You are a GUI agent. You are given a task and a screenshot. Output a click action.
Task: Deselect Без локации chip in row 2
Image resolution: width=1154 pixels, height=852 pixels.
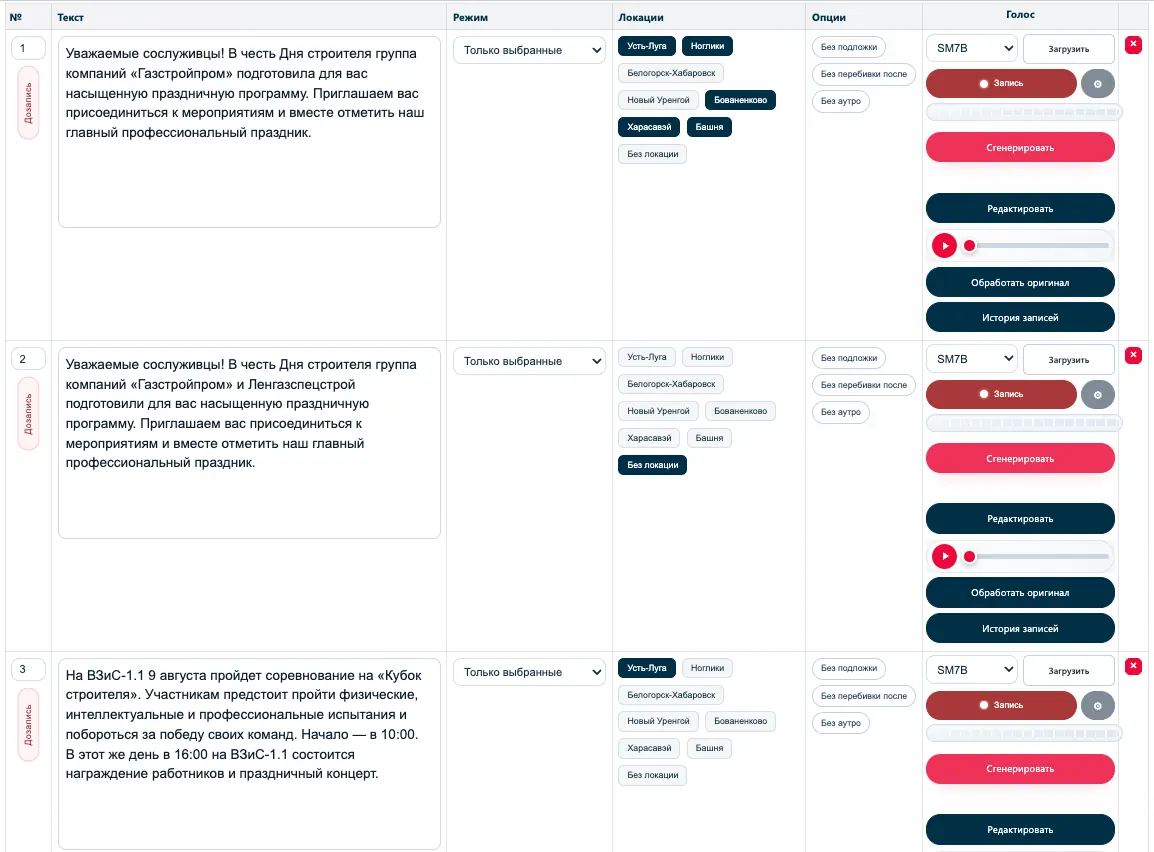point(652,465)
